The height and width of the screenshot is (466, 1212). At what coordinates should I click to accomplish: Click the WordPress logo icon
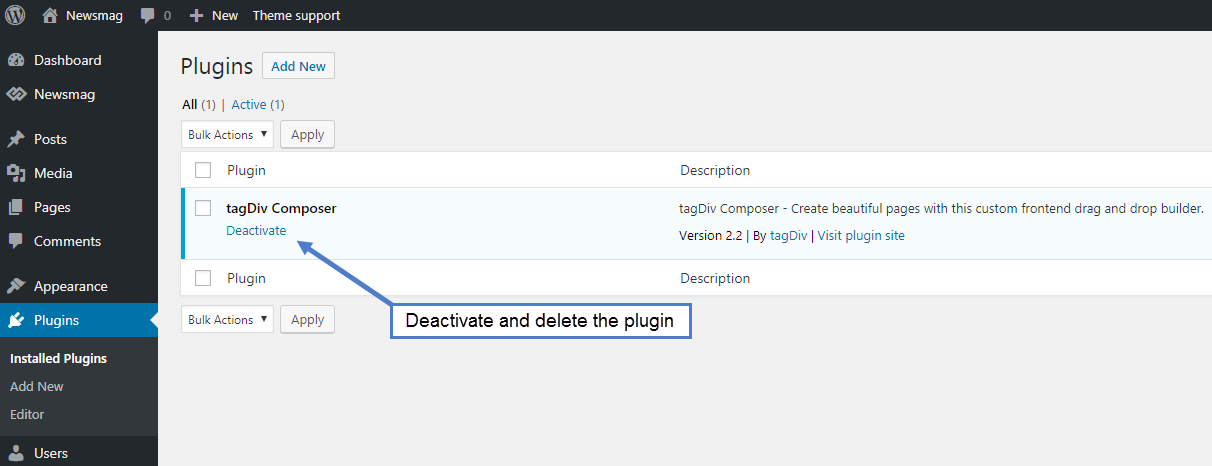coord(15,15)
